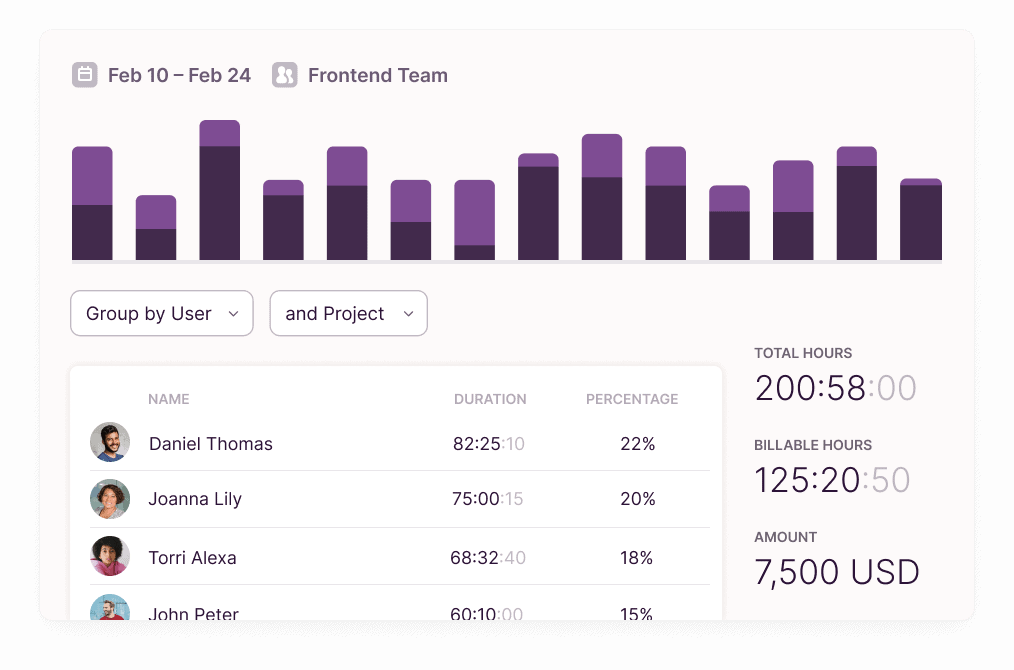
Task: Click the last bar in the chart
Action: coord(921,220)
